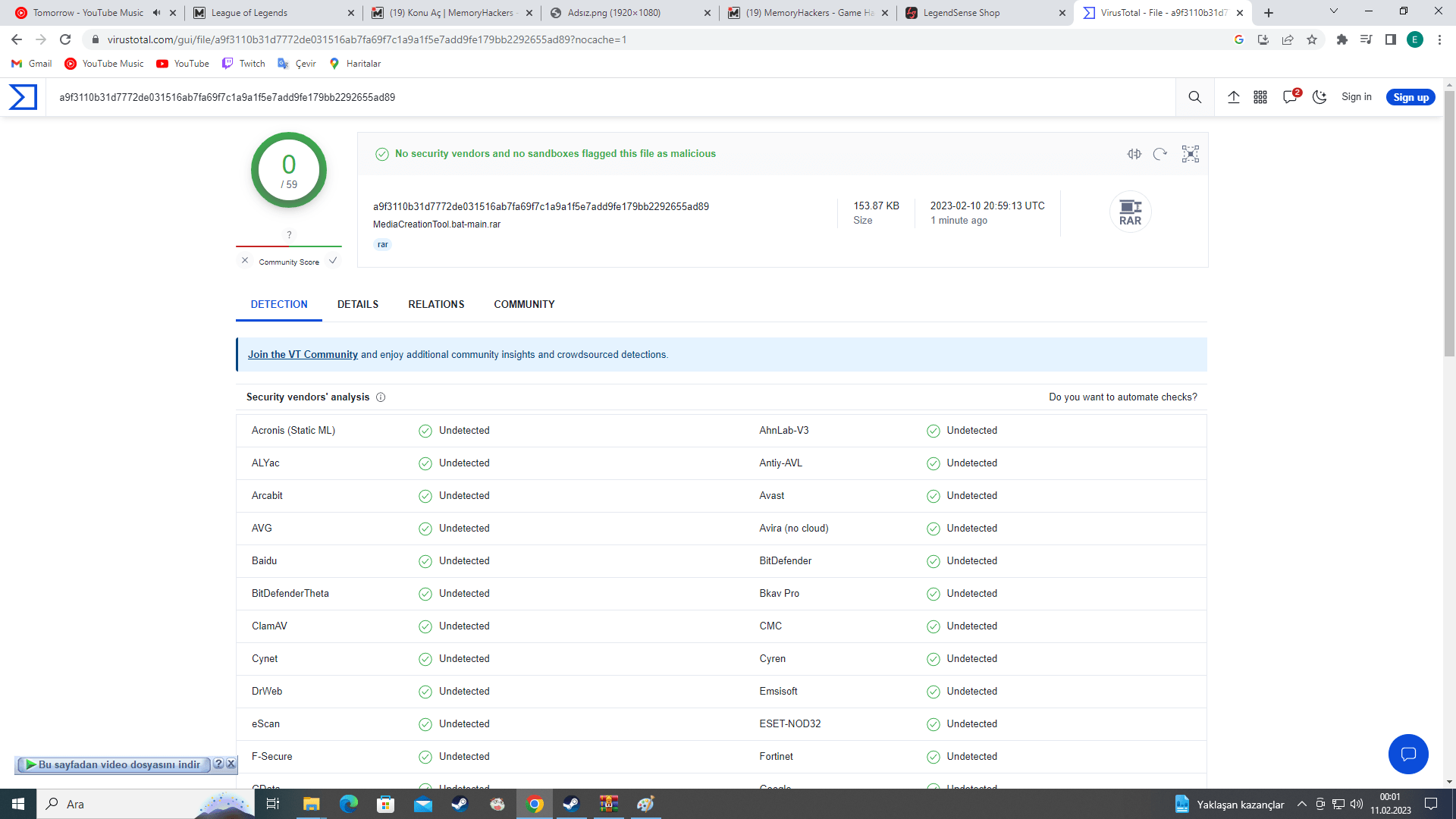This screenshot has width=1456, height=819.
Task: Click the reanalyze file icon
Action: [x=1160, y=154]
